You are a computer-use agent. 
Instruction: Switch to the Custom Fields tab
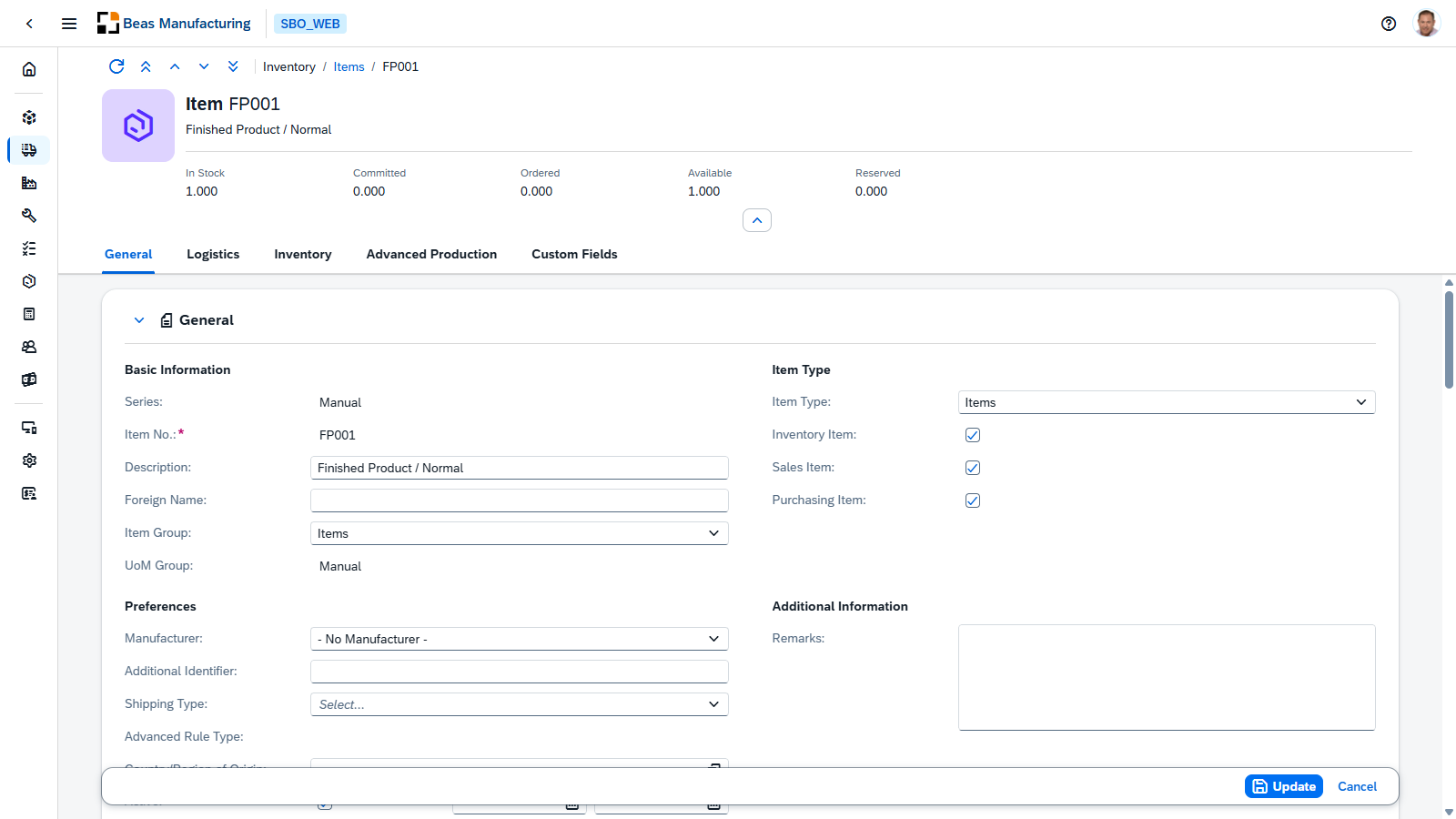click(574, 255)
